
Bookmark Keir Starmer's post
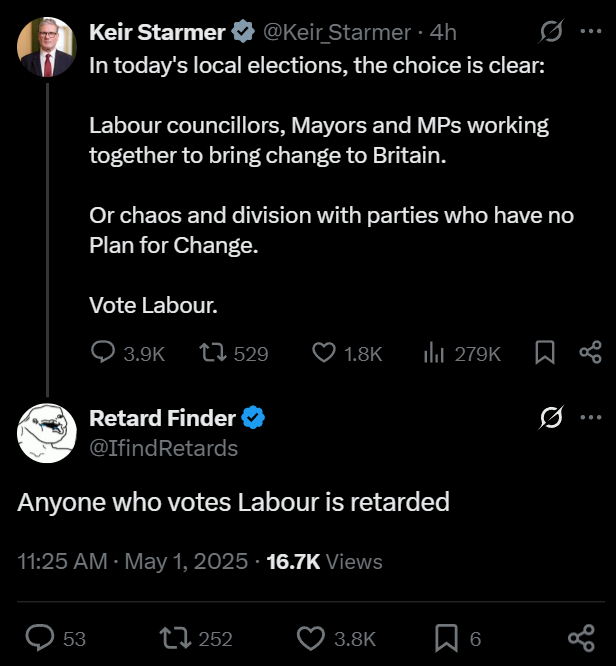coord(545,353)
